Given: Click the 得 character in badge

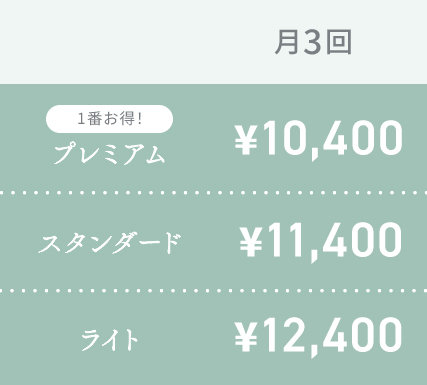Looking at the screenshot, I should 127,119.
